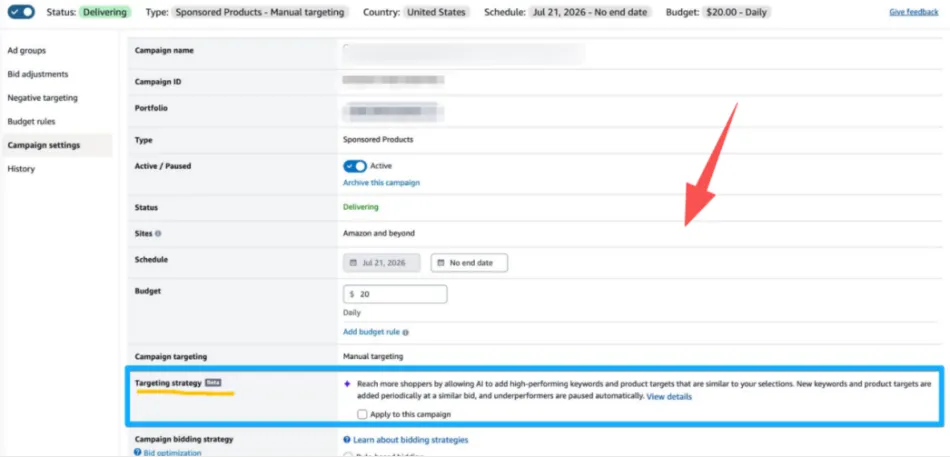Viewport: 950px width, 457px height.
Task: Go to the Budget rules section
Action: (x=32, y=122)
